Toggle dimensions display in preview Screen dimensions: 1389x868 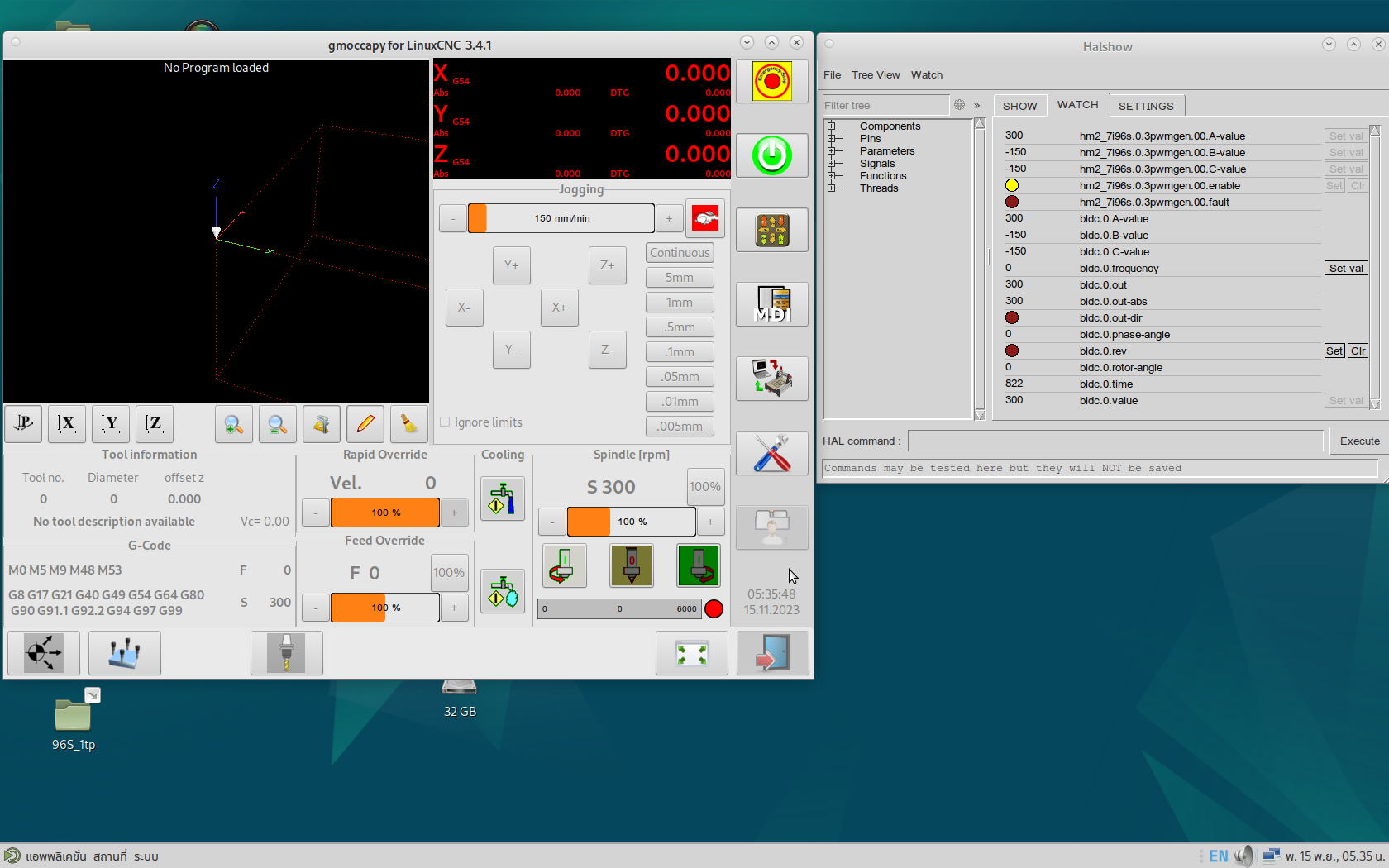click(322, 424)
